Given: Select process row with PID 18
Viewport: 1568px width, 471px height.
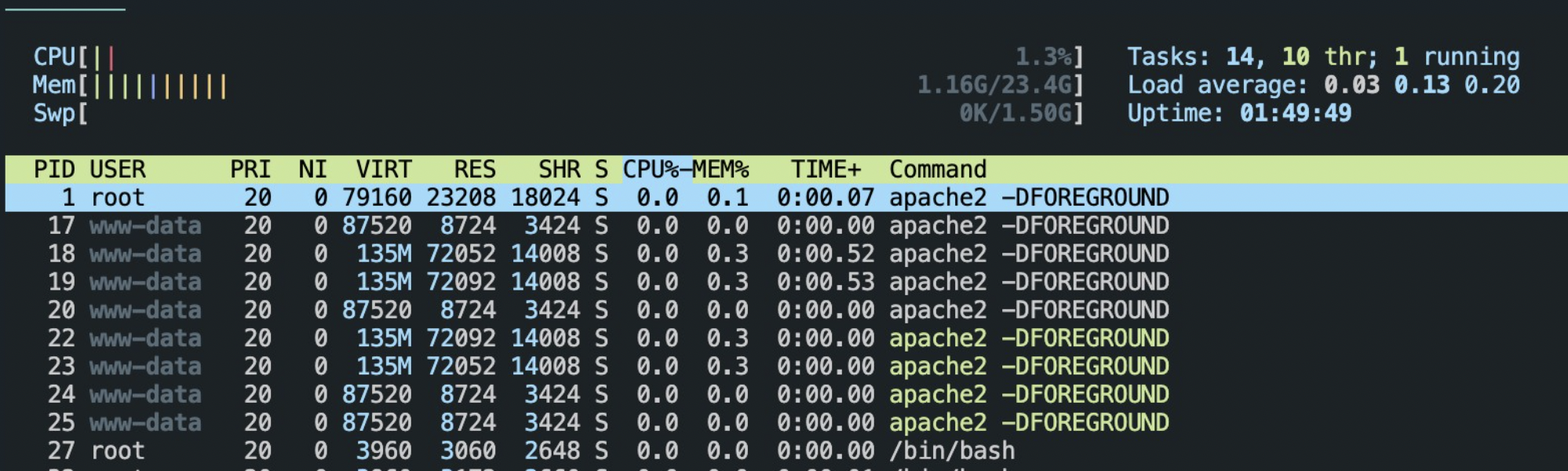Looking at the screenshot, I should click(786, 254).
